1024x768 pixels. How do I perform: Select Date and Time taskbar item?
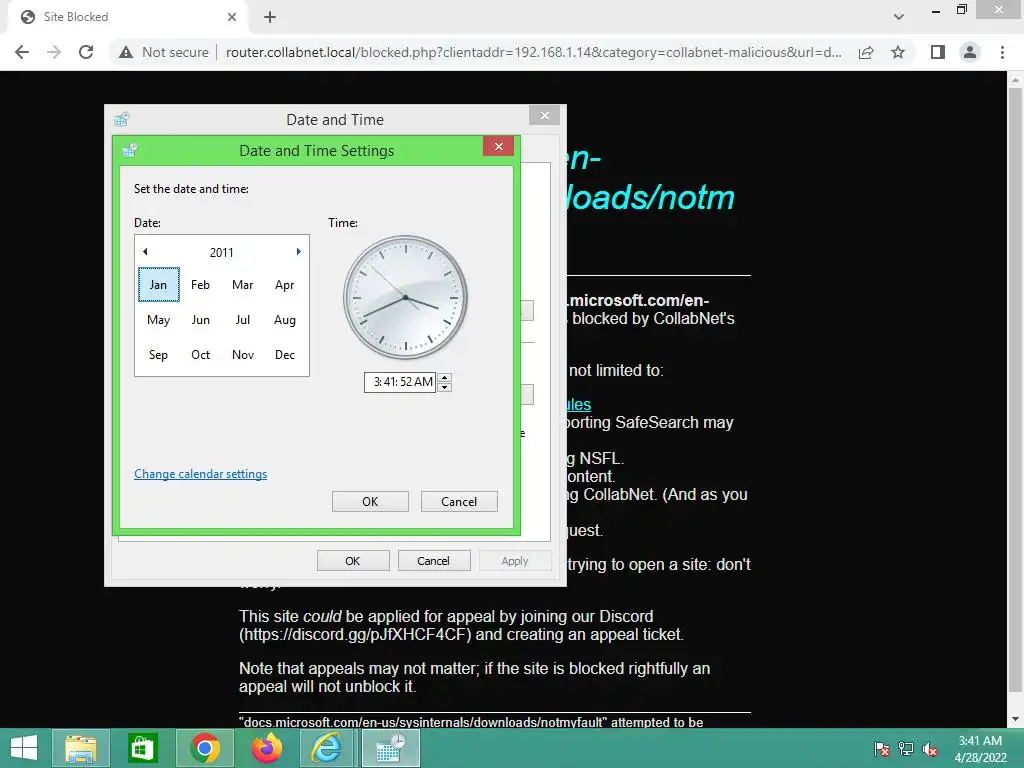click(391, 748)
